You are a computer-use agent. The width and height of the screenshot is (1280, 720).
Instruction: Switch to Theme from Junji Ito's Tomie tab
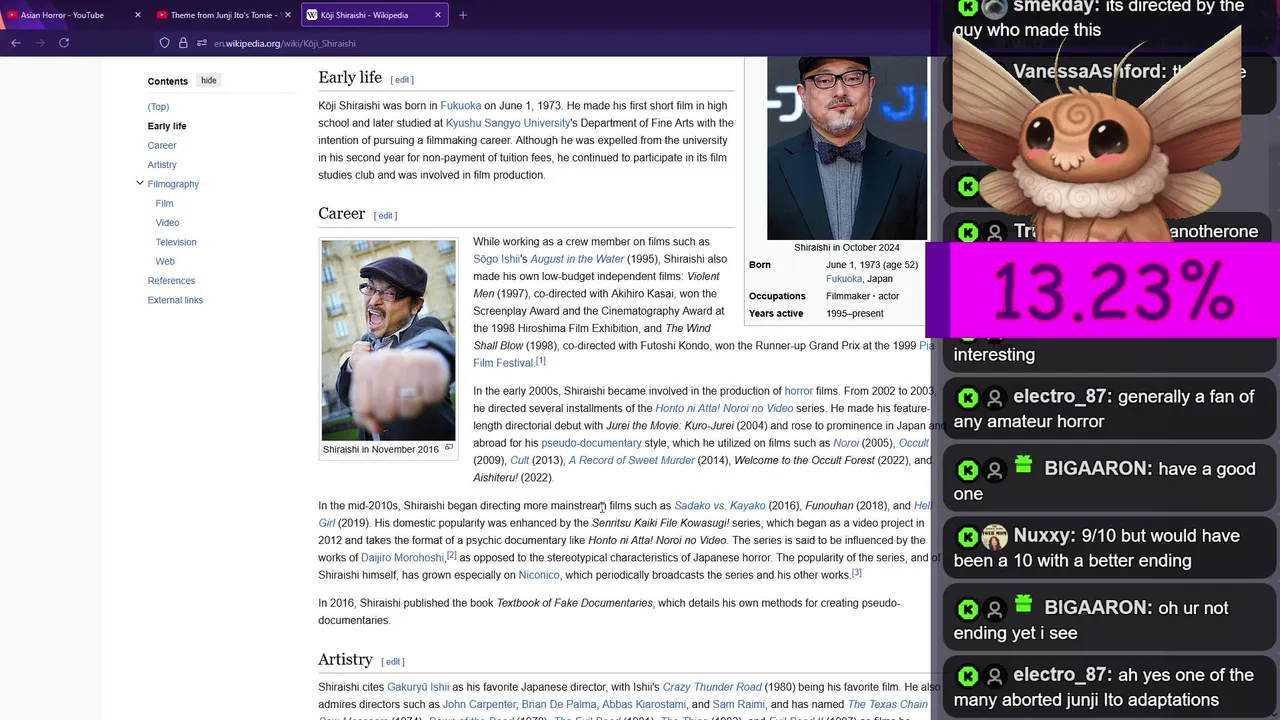[x=222, y=15]
